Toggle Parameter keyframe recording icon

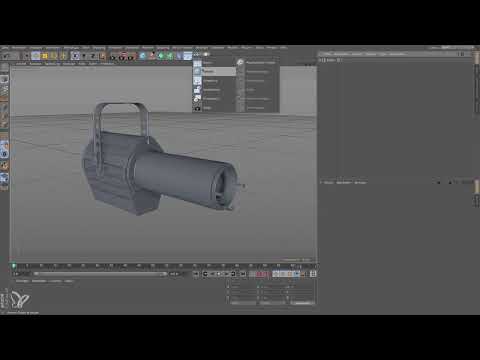click(296, 274)
